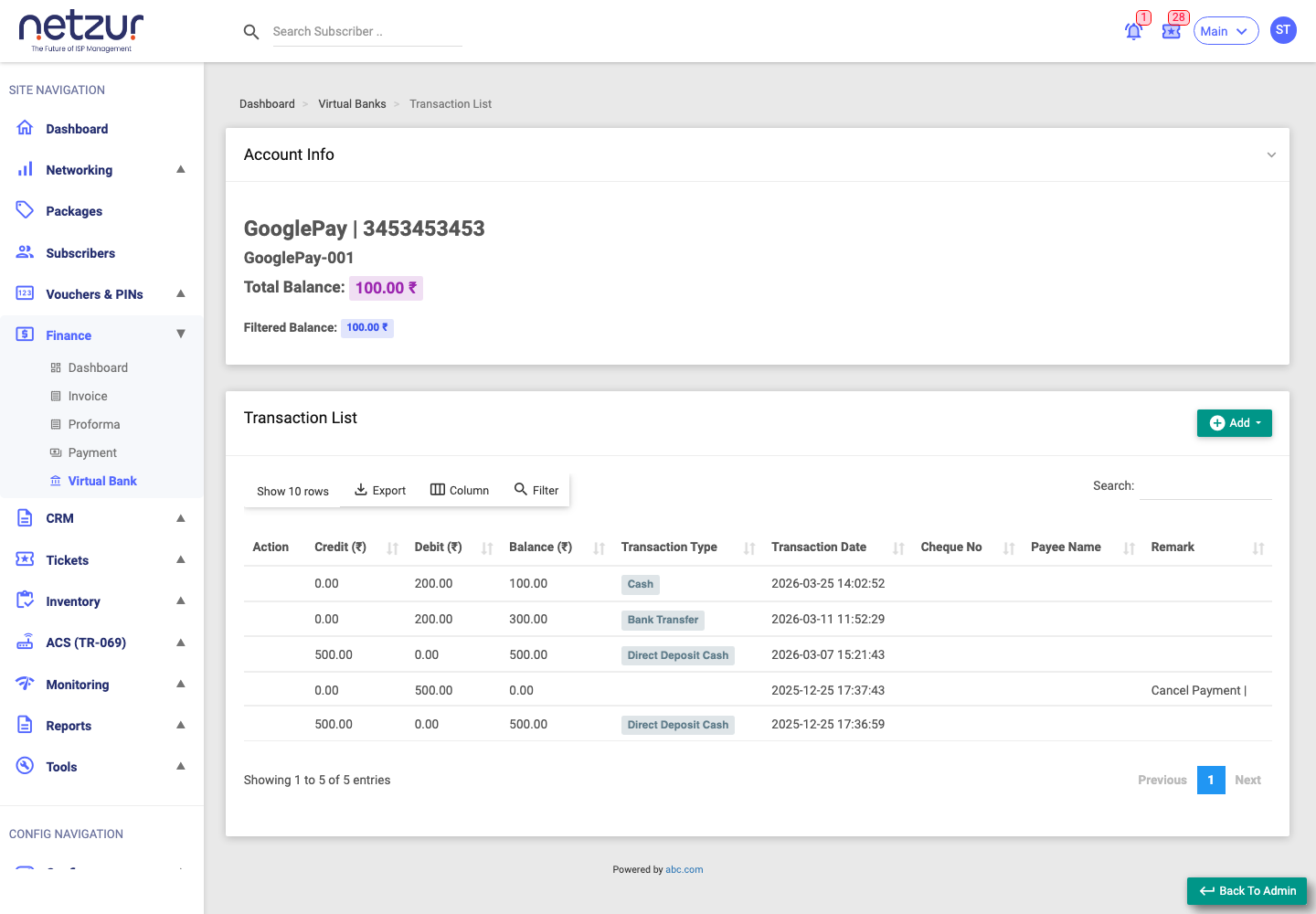This screenshot has width=1316, height=914.
Task: Sort by Payee Name column arrows
Action: point(1130,548)
